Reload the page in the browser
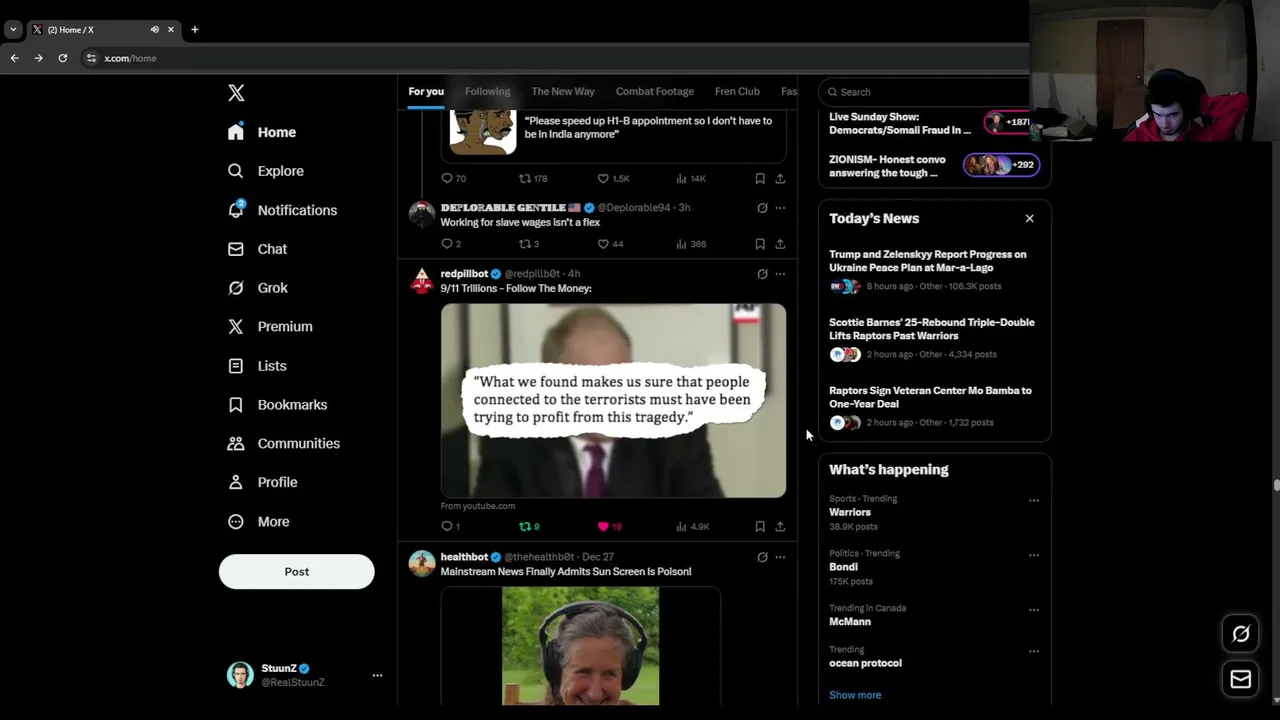 click(x=63, y=58)
